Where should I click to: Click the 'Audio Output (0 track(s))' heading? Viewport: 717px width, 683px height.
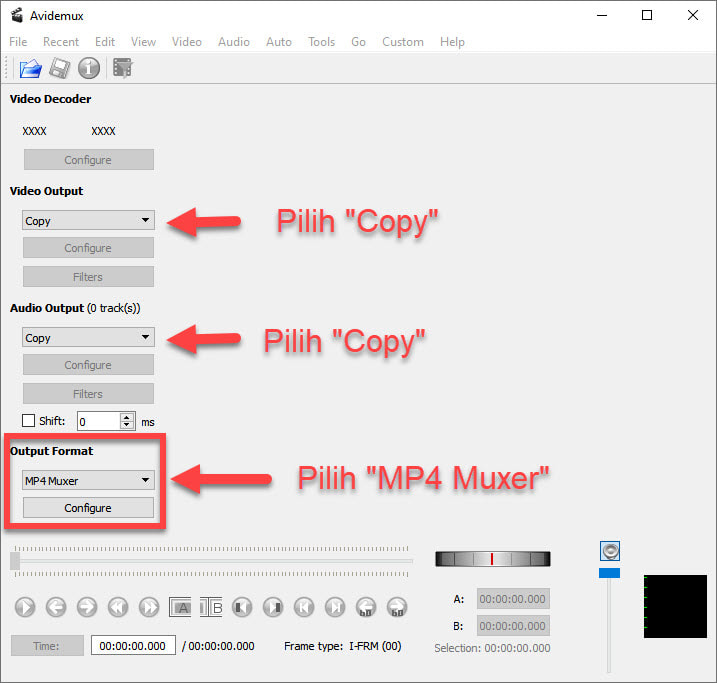[75, 308]
